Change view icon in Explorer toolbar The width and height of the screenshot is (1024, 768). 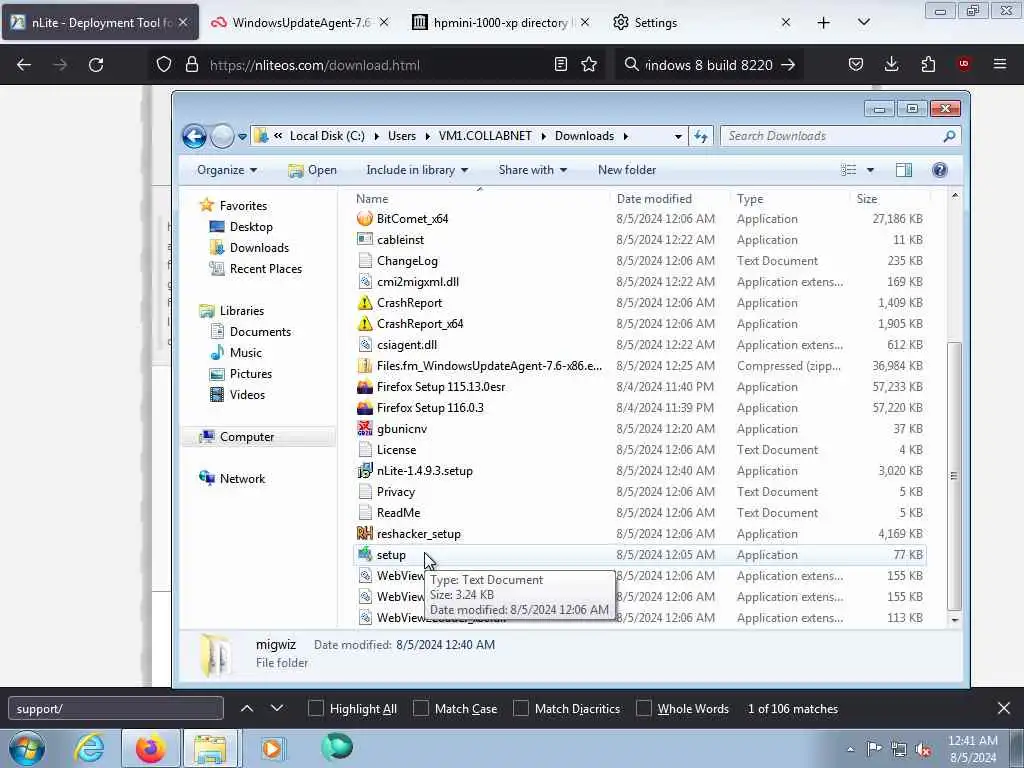(x=848, y=170)
